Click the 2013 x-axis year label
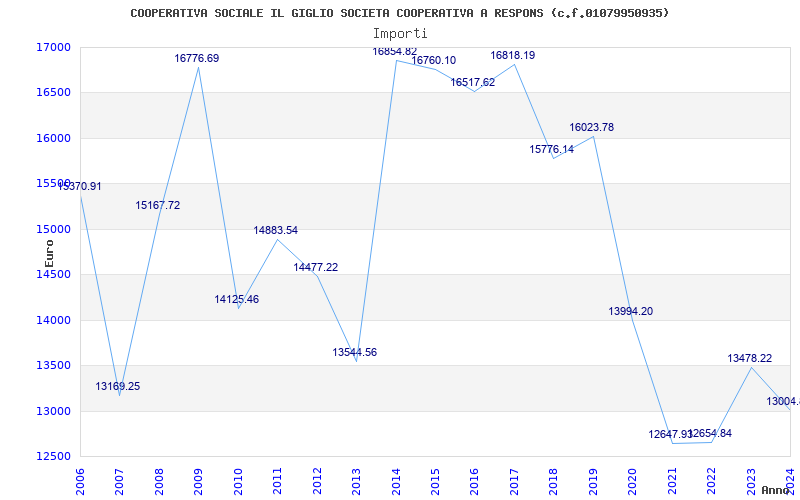The width and height of the screenshot is (800, 500). click(356, 481)
